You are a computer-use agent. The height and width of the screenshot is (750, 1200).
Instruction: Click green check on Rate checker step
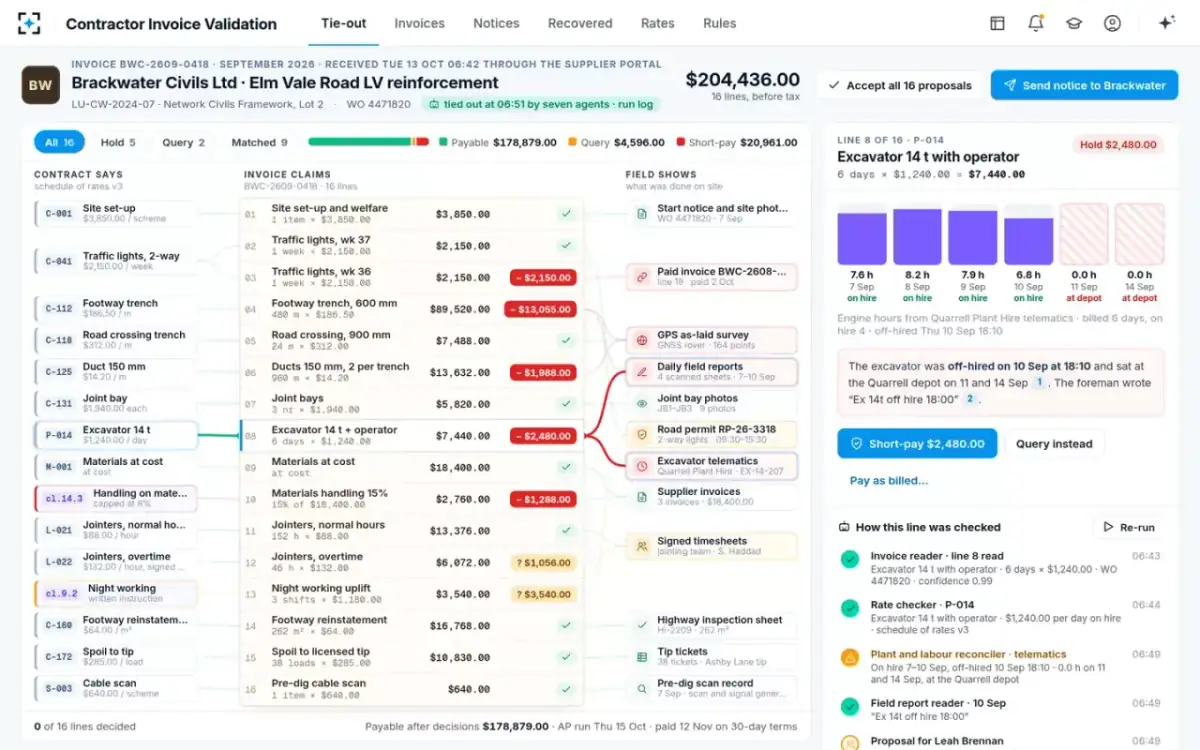click(x=850, y=608)
